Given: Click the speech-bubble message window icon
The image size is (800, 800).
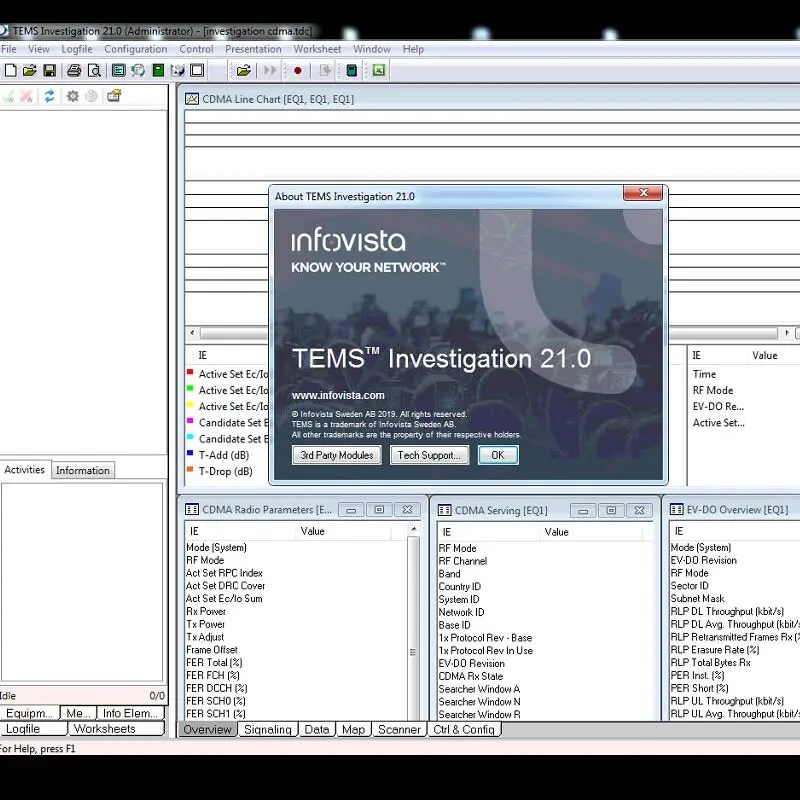Looking at the screenshot, I should pos(138,70).
